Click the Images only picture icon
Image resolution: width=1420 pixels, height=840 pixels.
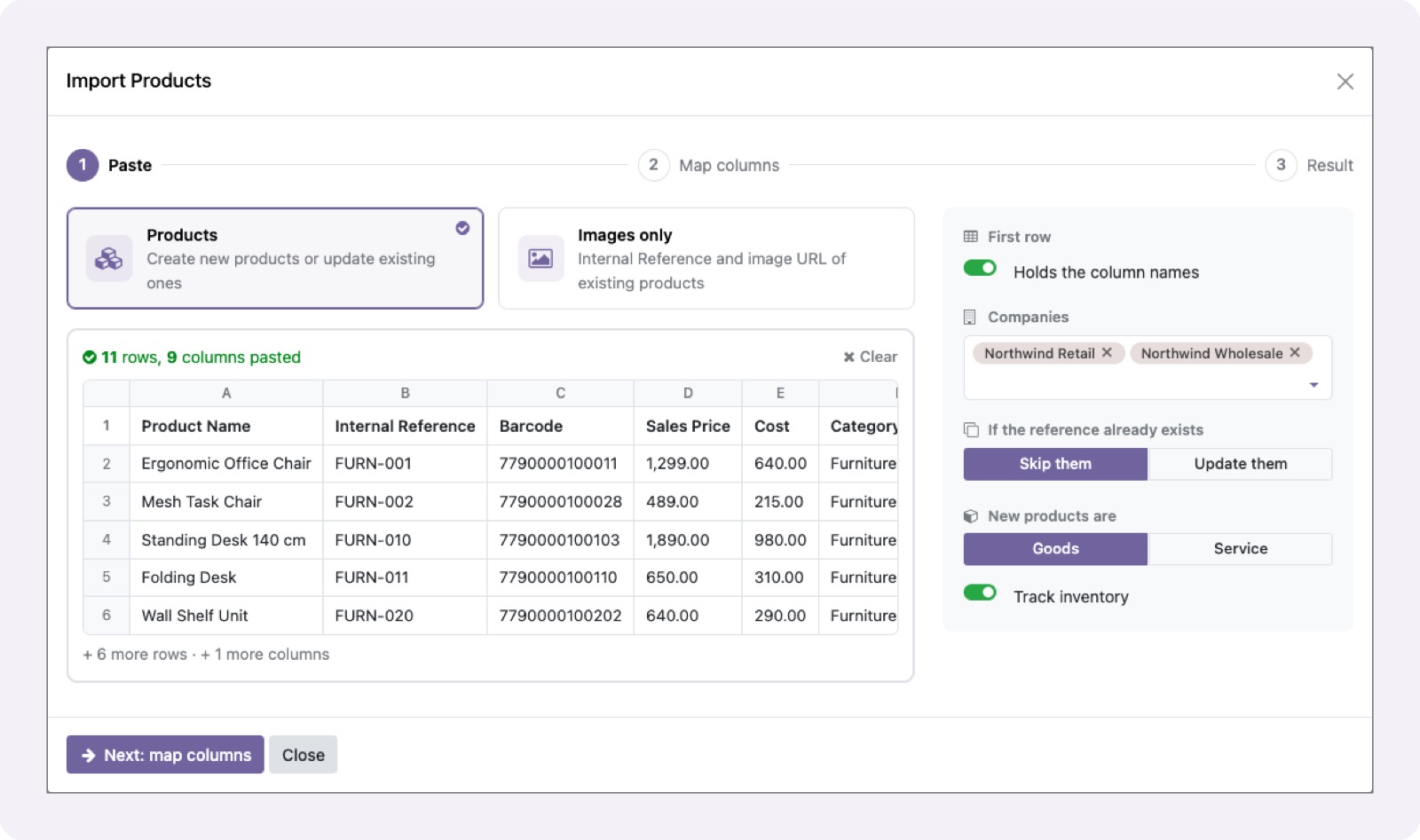coord(540,258)
